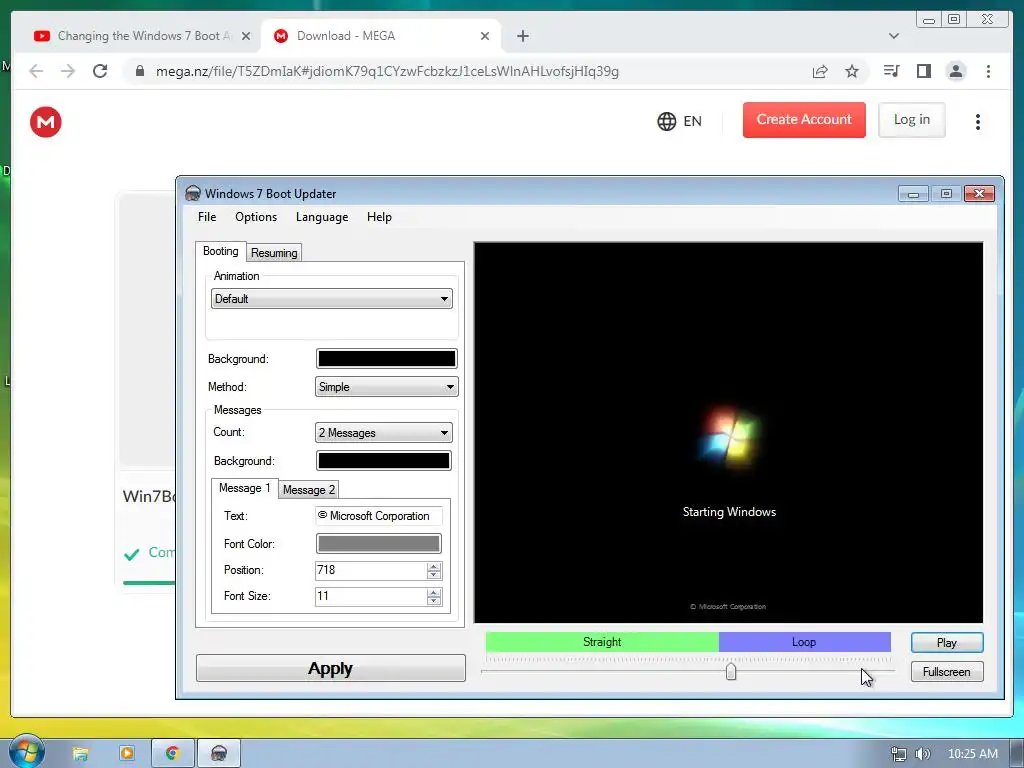
Task: Click the Position value field 718
Action: click(x=371, y=570)
